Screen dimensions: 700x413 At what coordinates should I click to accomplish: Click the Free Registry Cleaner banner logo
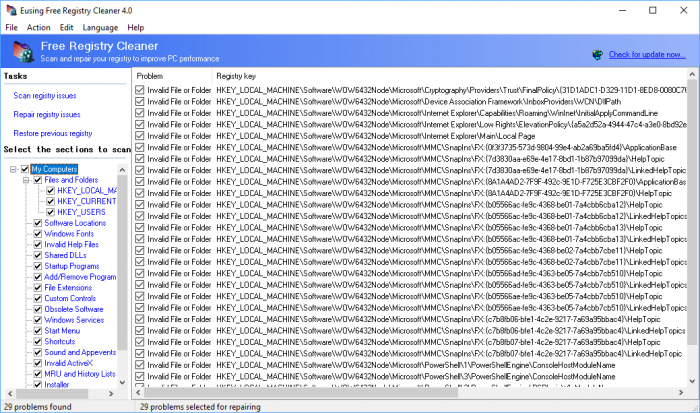[22, 51]
